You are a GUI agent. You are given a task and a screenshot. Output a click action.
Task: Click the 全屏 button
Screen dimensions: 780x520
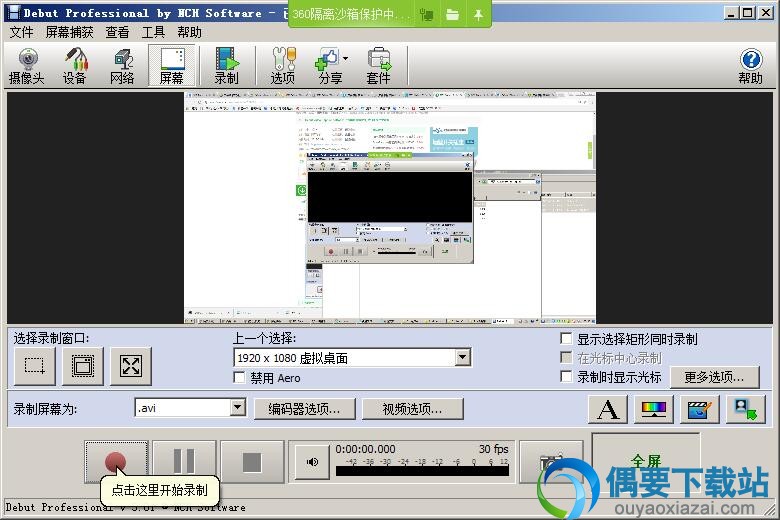pyautogui.click(x=646, y=460)
